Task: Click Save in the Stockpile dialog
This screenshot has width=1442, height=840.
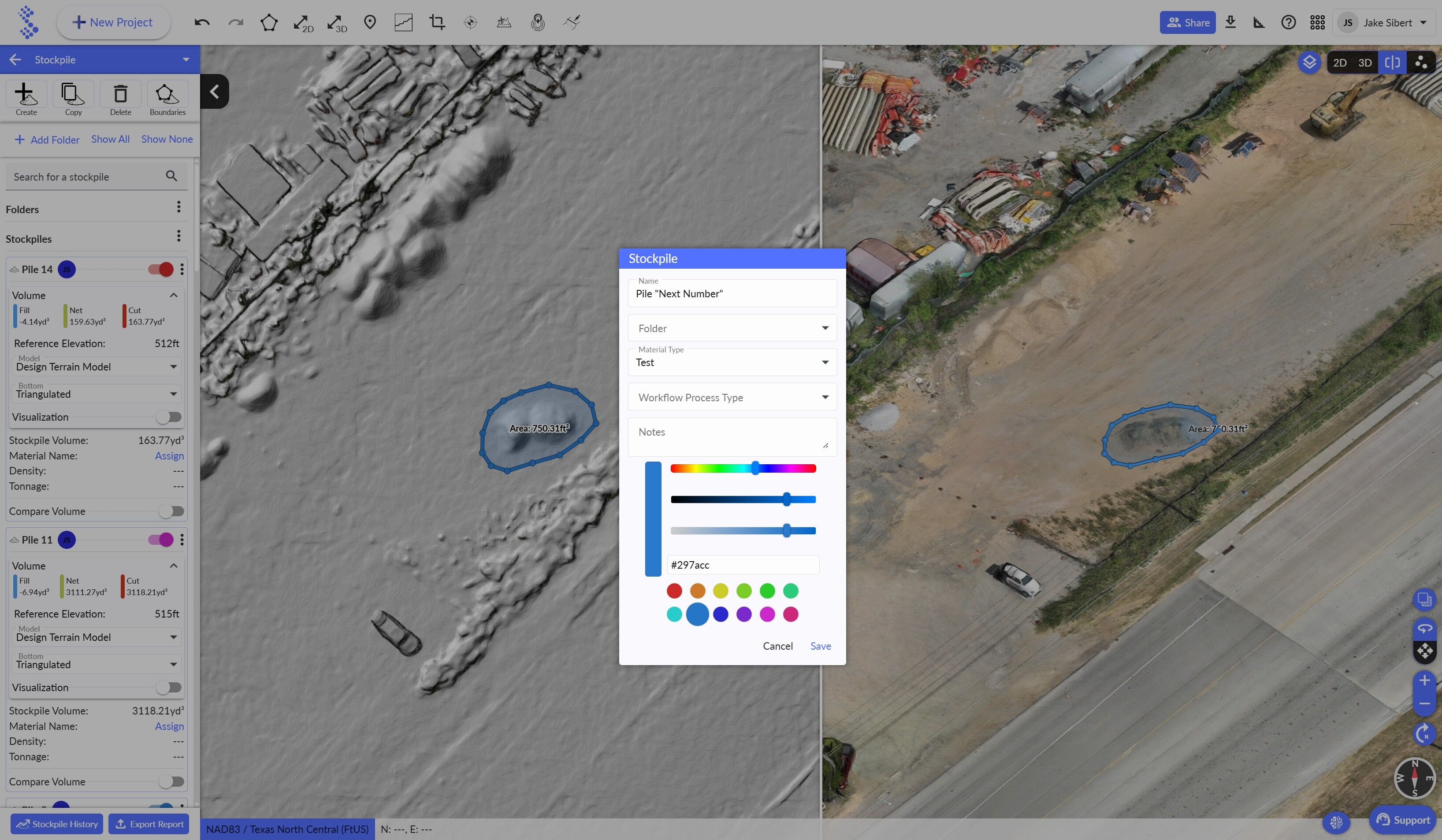Action: click(x=821, y=646)
